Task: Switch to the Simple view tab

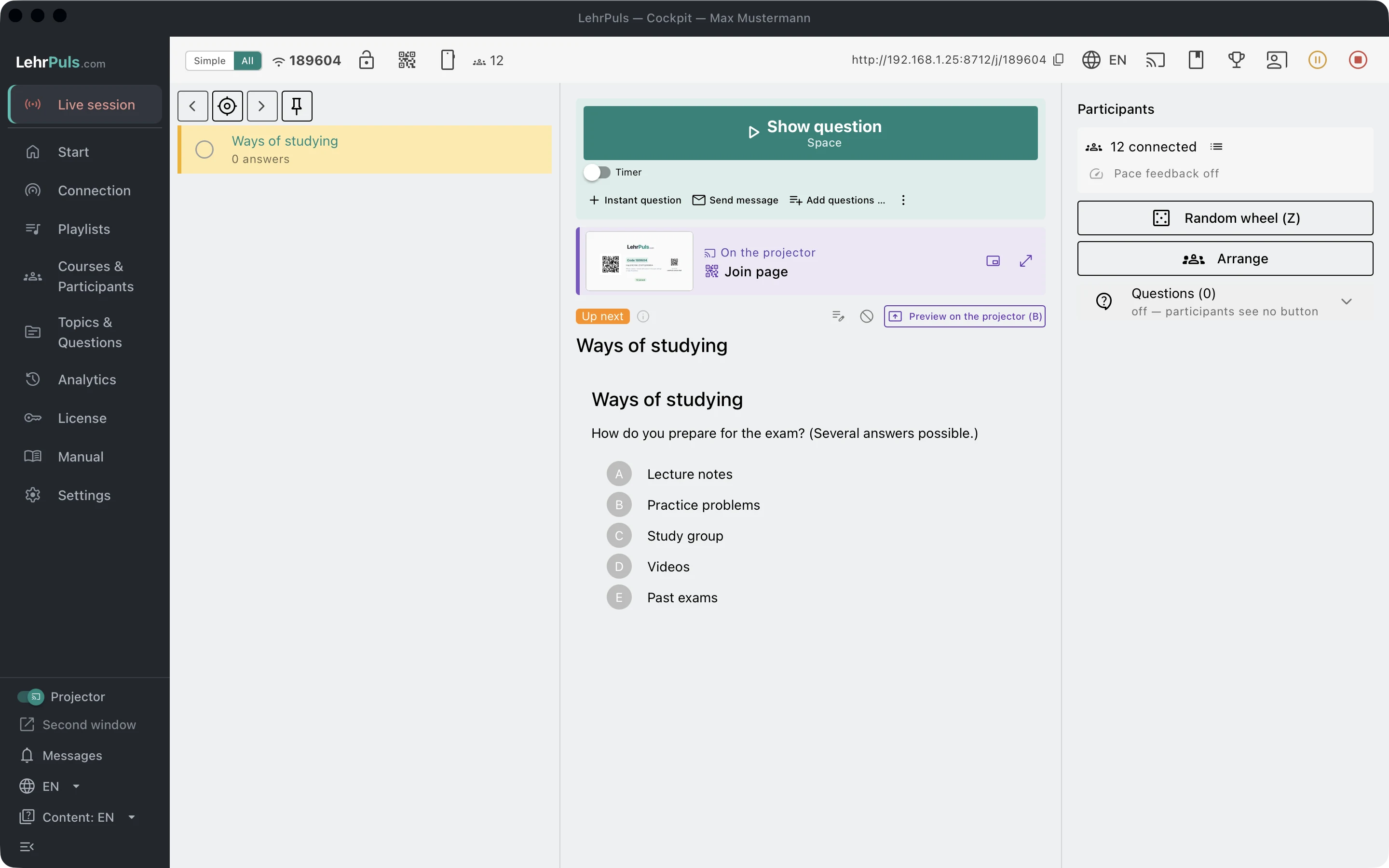Action: 209,60
